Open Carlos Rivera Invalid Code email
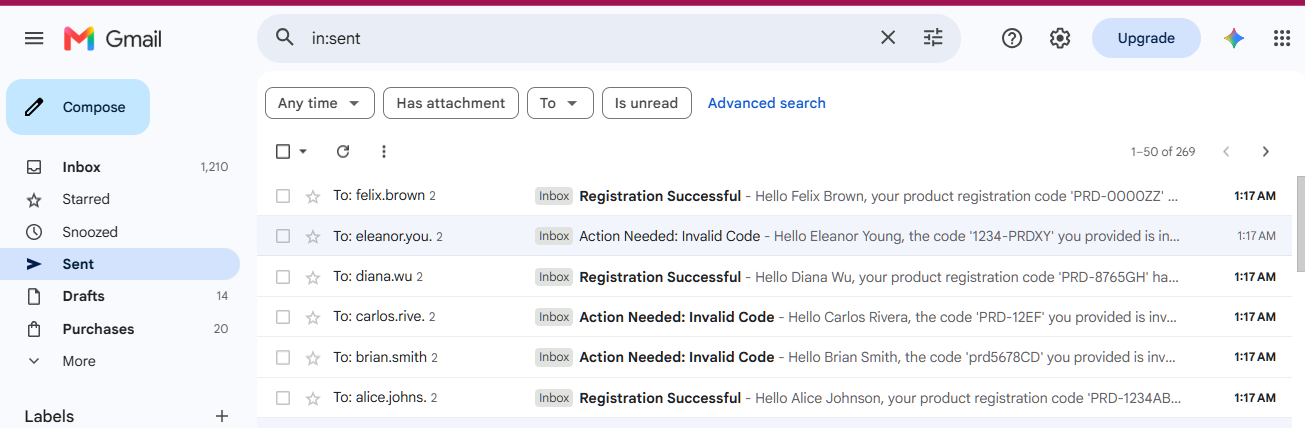Image resolution: width=1305 pixels, height=428 pixels. (x=776, y=317)
